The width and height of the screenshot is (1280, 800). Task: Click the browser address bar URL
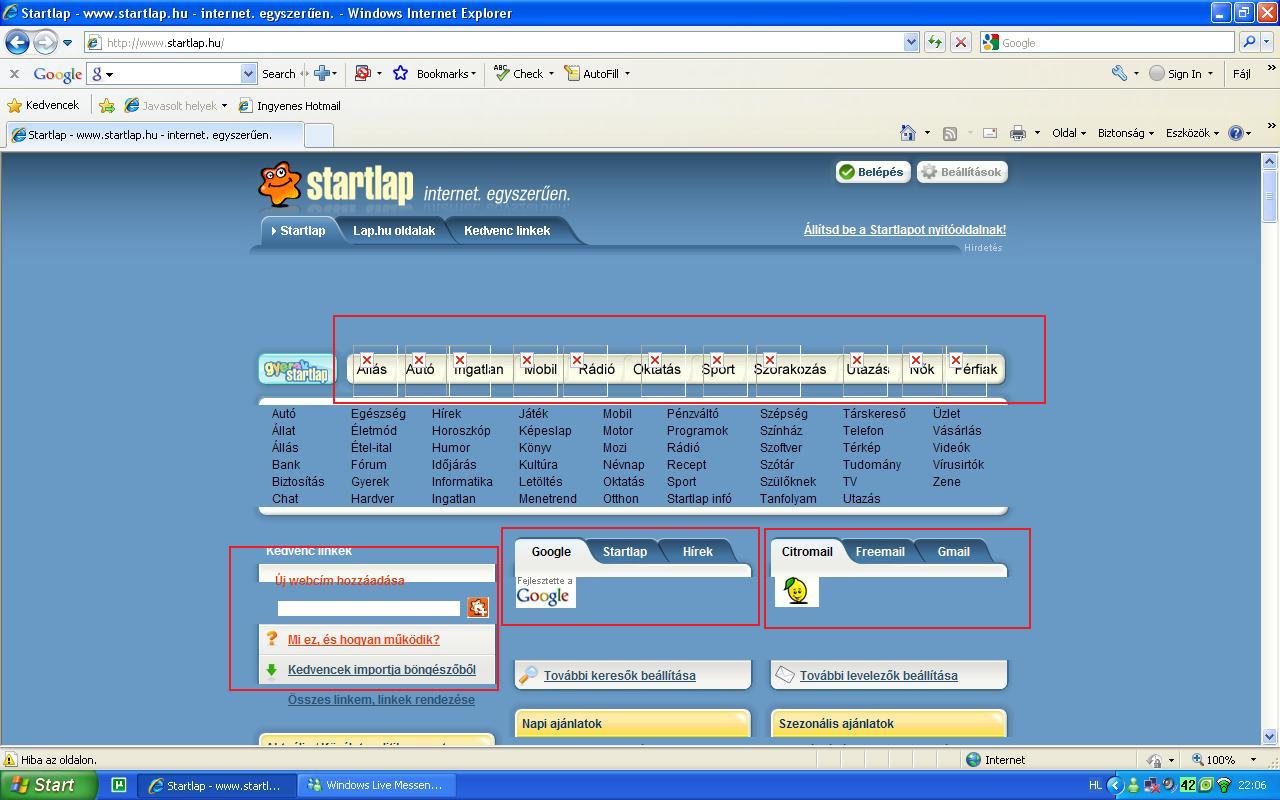tap(165, 43)
